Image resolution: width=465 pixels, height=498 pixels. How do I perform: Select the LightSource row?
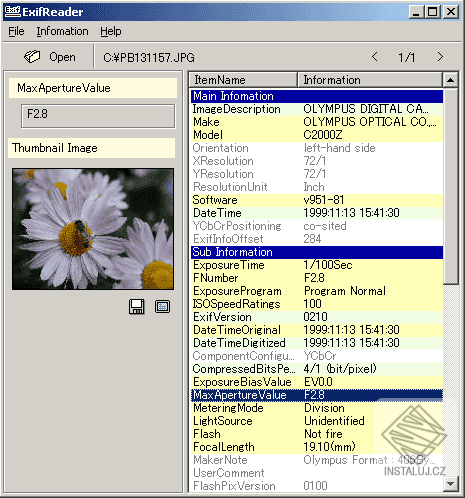pos(317,421)
